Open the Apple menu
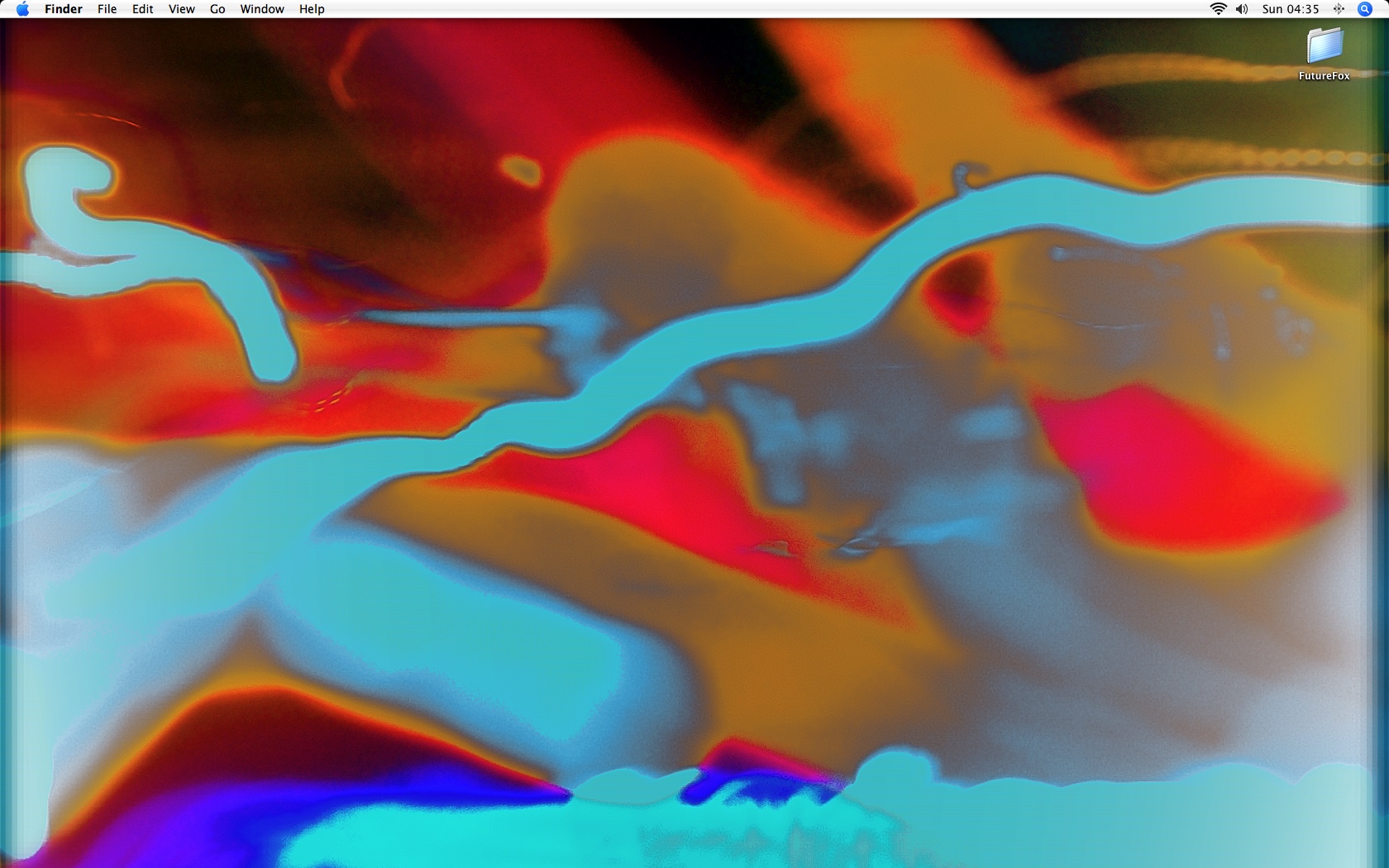The image size is (1389, 868). point(22,9)
